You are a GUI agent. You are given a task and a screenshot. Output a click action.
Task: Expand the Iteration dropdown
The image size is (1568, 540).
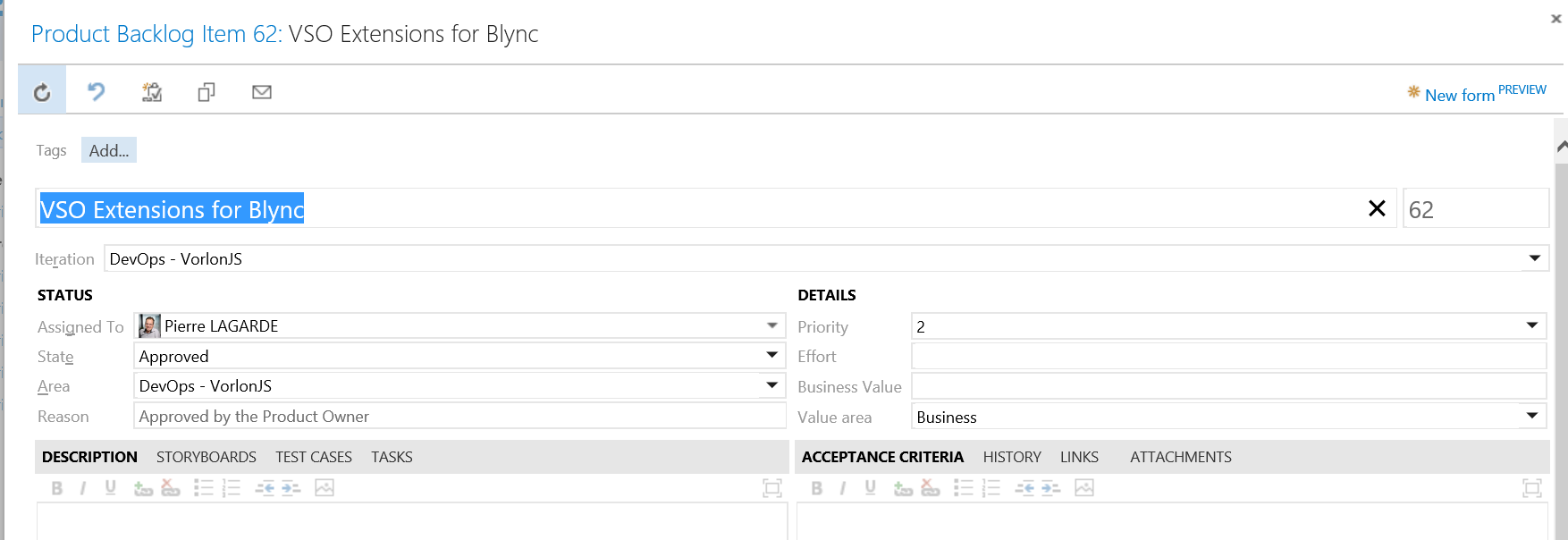tap(1534, 258)
